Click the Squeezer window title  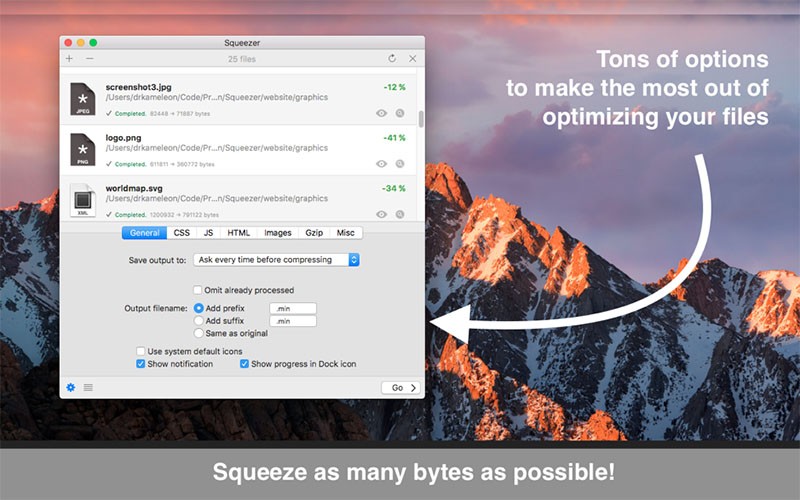(242, 43)
